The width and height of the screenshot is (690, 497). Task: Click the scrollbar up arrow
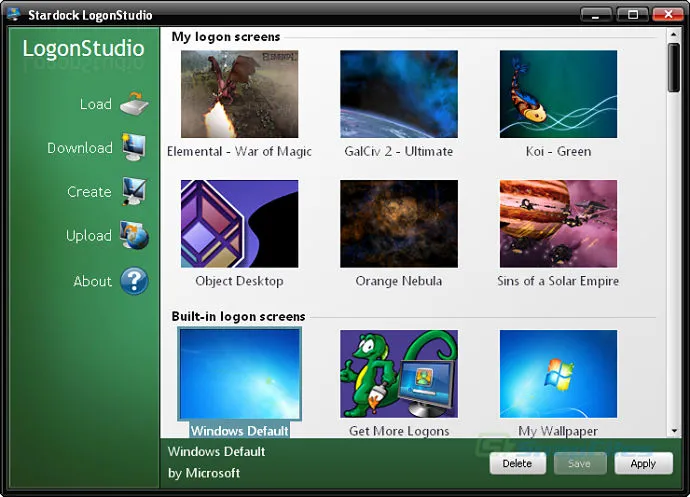click(x=673, y=34)
